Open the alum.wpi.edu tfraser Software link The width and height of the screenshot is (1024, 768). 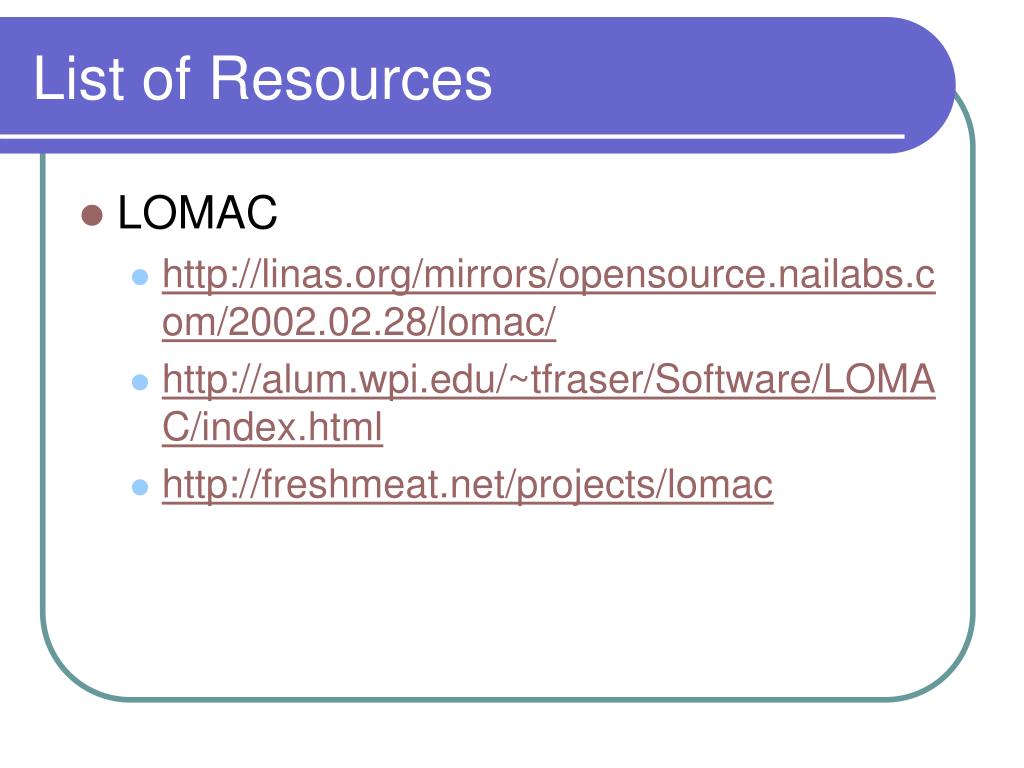tap(549, 379)
